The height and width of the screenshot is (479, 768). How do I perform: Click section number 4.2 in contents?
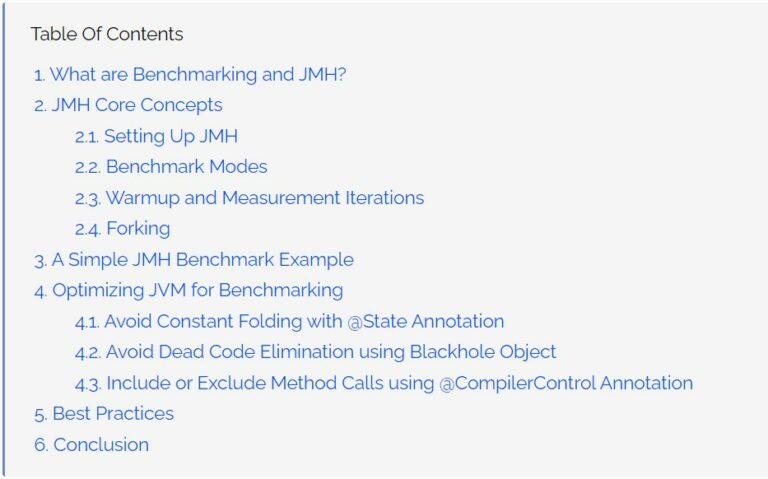tap(88, 353)
